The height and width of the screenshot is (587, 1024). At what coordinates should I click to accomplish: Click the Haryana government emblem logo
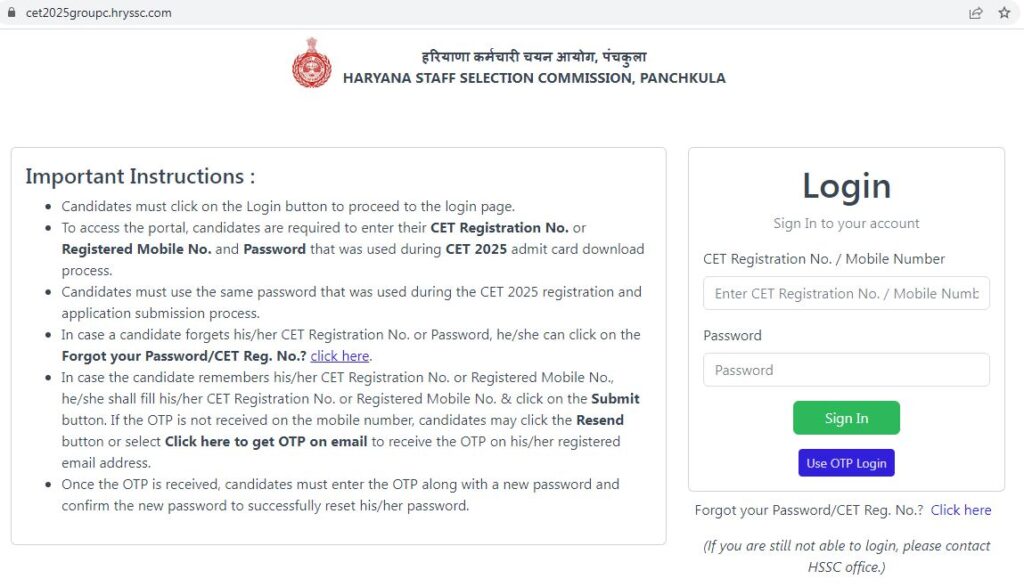pyautogui.click(x=311, y=63)
